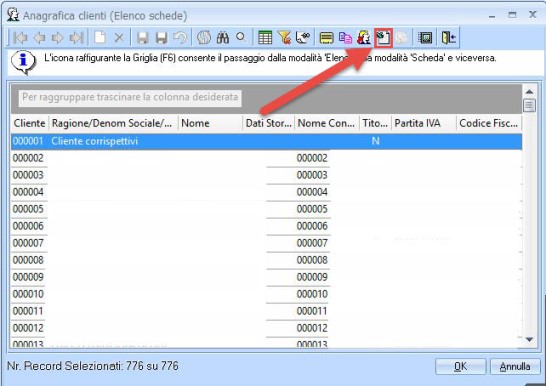Go to the next record arrow
The width and height of the screenshot is (546, 386).
click(57, 38)
